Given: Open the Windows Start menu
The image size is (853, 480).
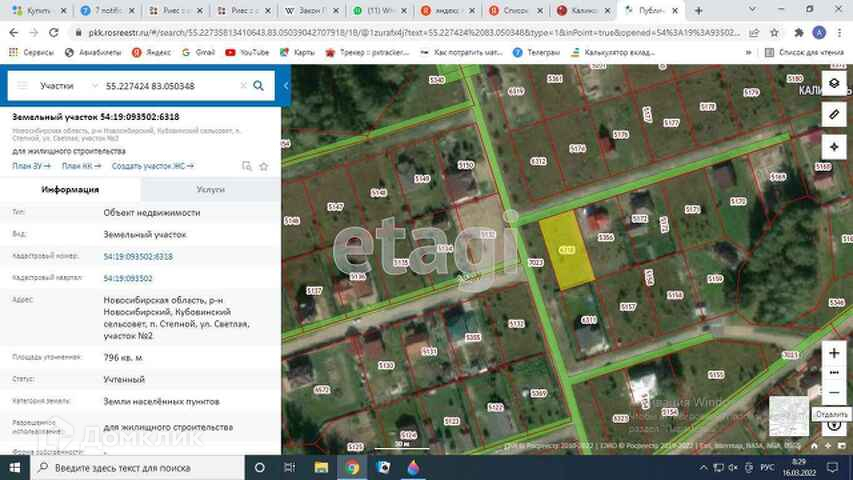Looking at the screenshot, I should (15, 467).
